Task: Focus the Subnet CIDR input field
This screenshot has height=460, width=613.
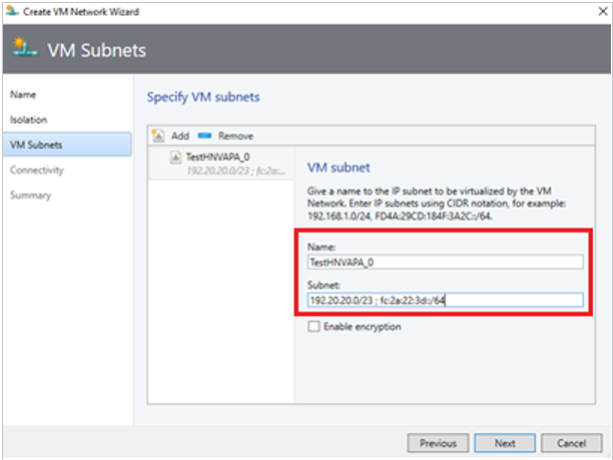Action: [445, 301]
